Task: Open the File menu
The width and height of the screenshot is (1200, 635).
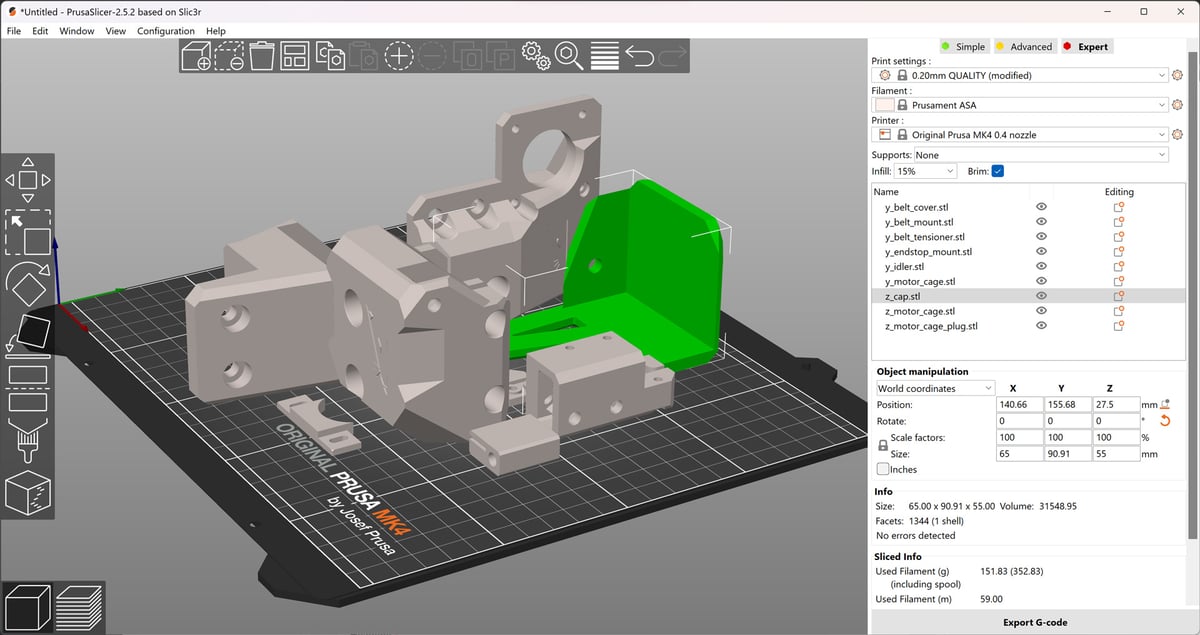Action: (14, 31)
